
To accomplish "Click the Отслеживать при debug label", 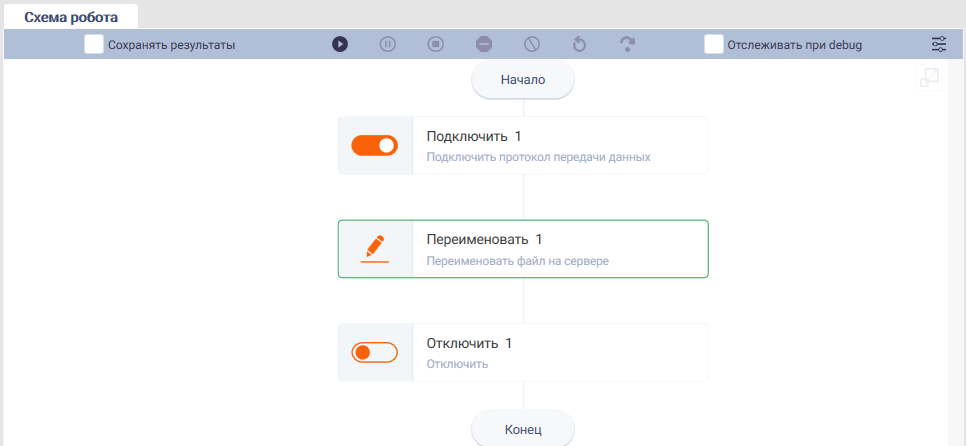I will (x=795, y=45).
